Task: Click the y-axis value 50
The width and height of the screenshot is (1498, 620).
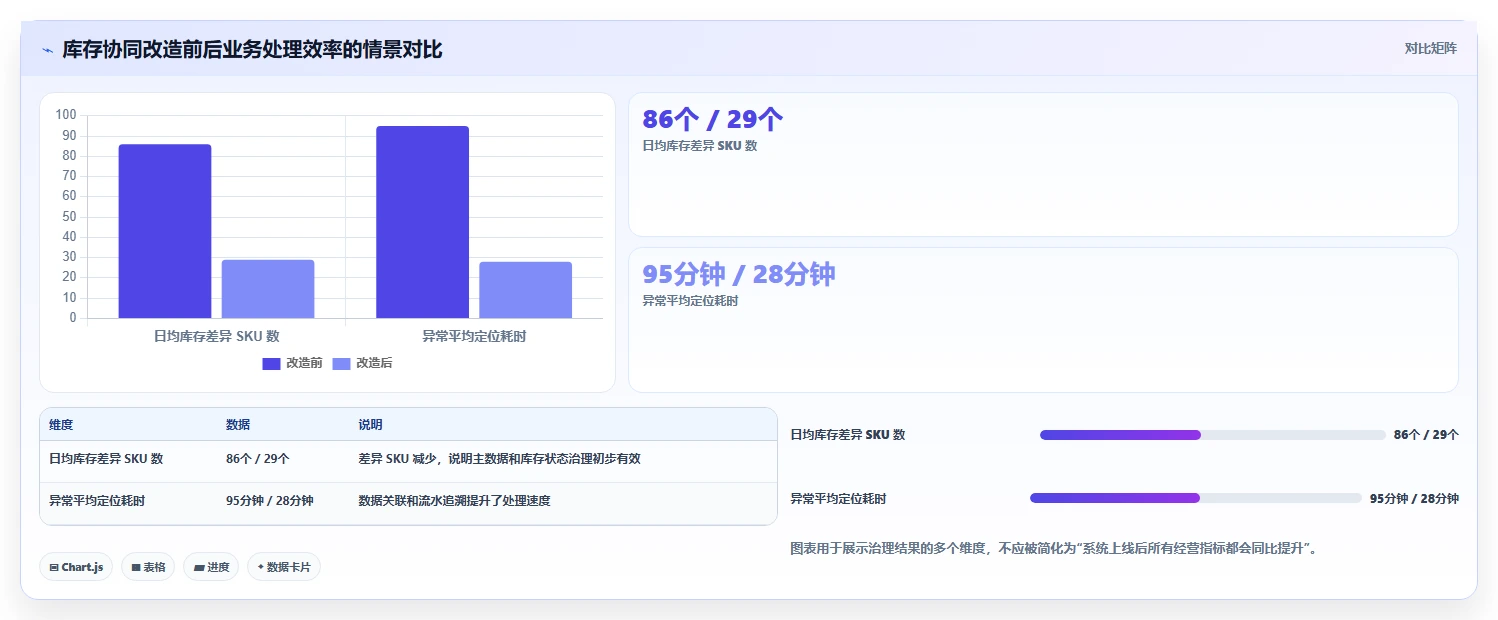Action: click(69, 217)
